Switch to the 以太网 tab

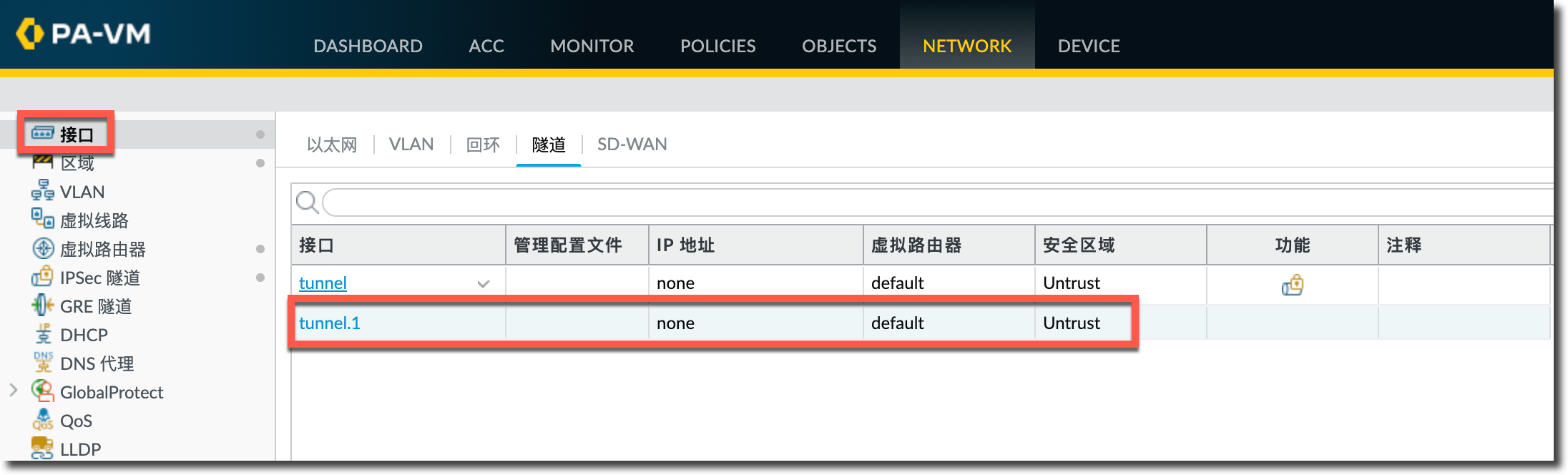pos(332,145)
